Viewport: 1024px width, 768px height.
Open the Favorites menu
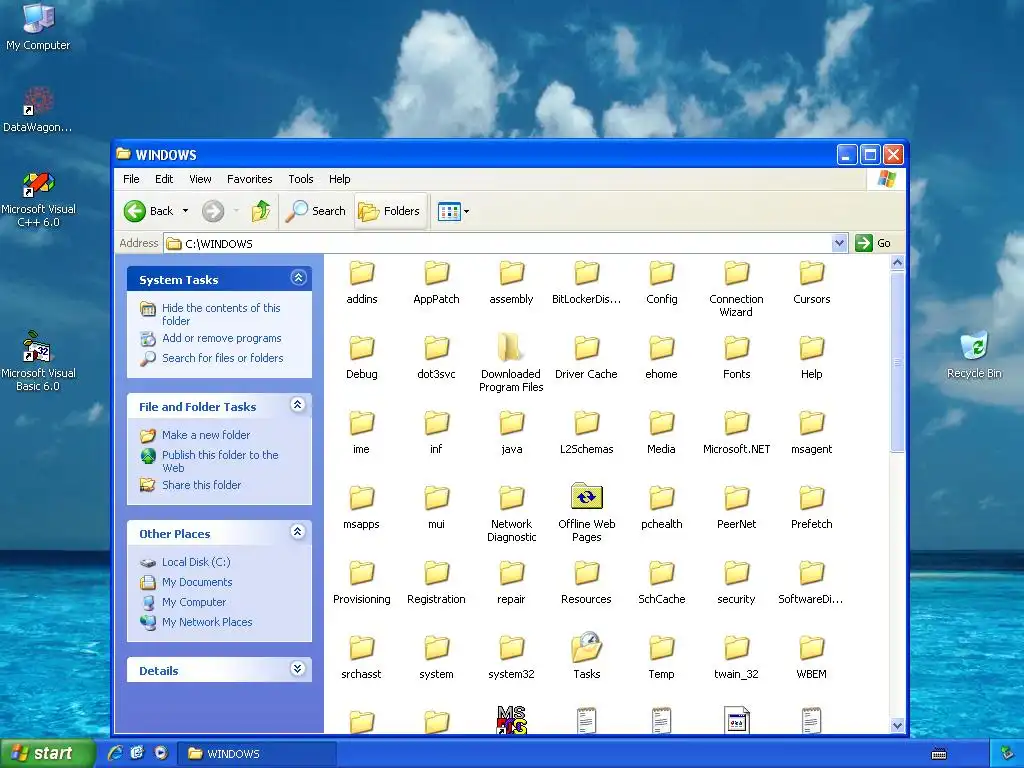point(249,179)
